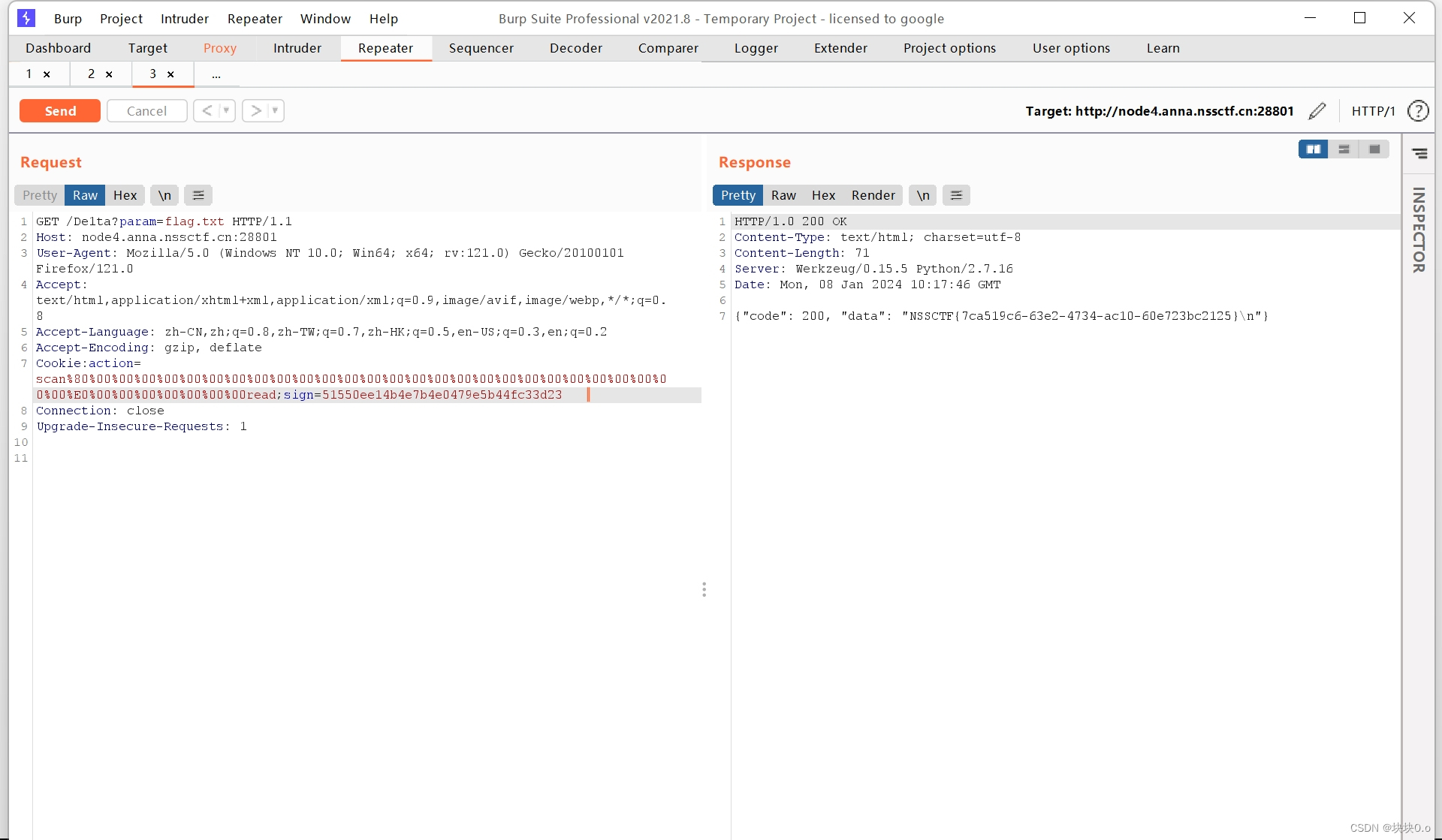The image size is (1442, 840).
Task: Edit the target with the pencil icon
Action: tap(1317, 111)
